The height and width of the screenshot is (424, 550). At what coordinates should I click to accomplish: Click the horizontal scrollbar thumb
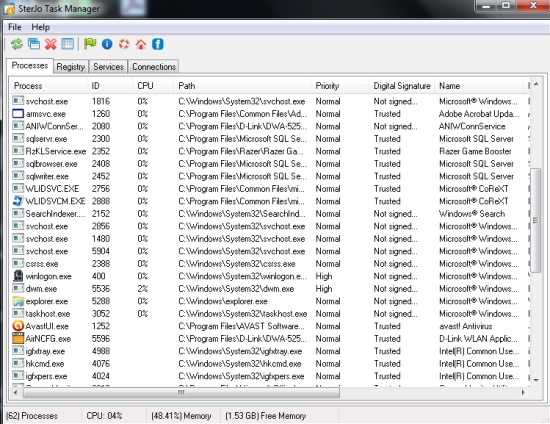(x=181, y=392)
